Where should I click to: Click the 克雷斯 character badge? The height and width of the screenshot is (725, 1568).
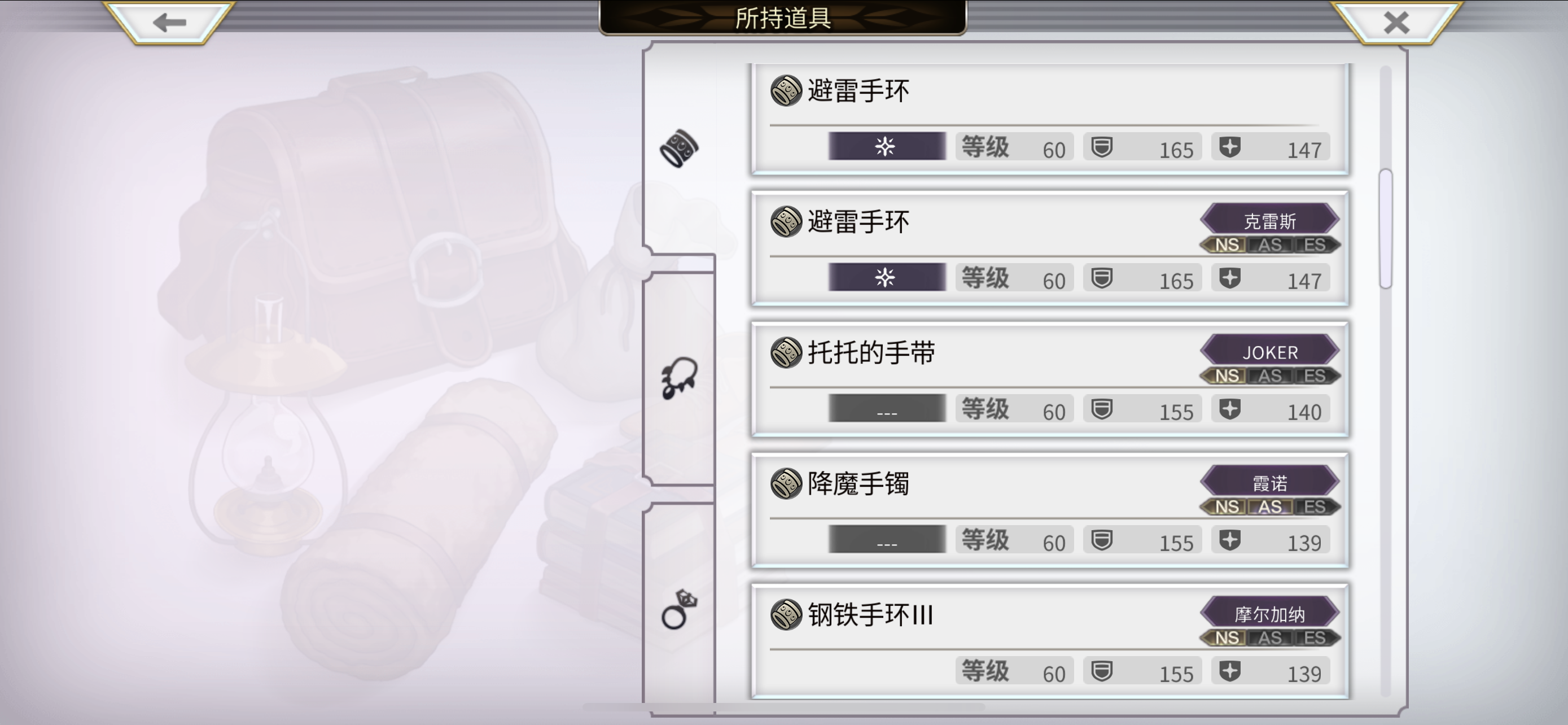click(x=1270, y=220)
